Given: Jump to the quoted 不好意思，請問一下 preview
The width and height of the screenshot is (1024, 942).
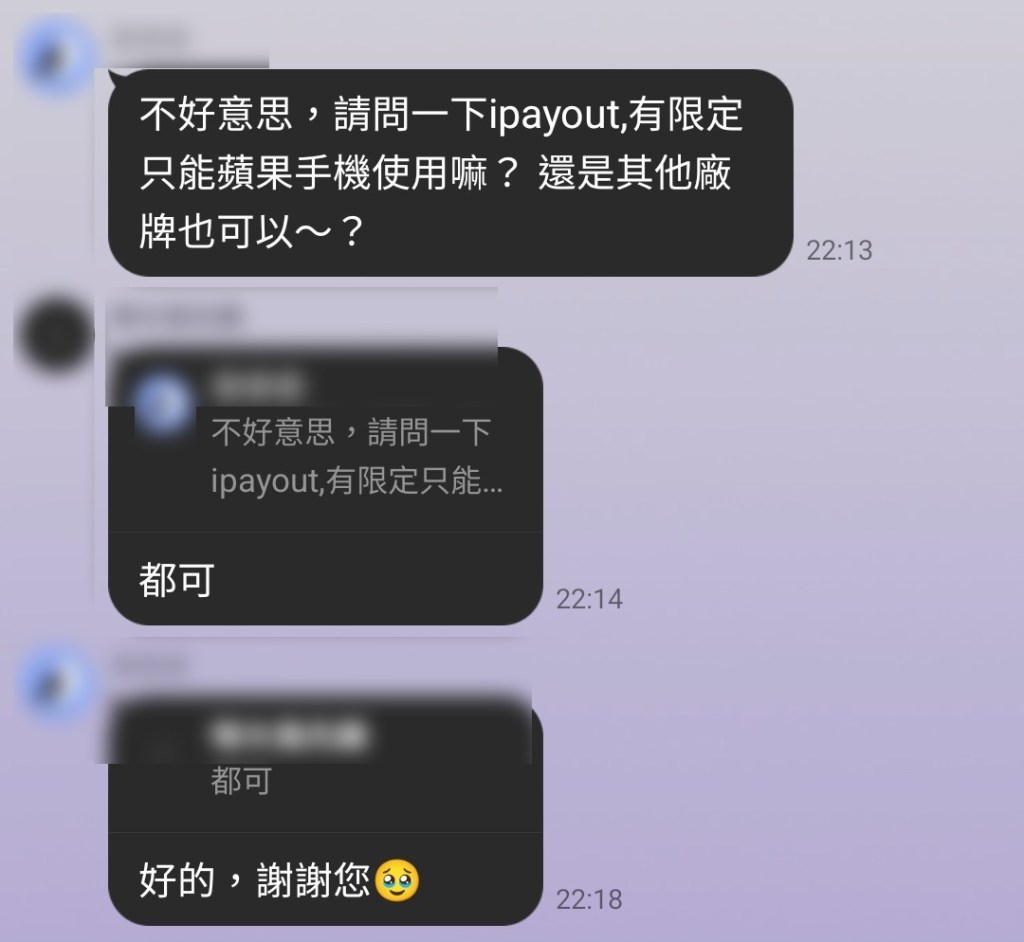Looking at the screenshot, I should pyautogui.click(x=351, y=432).
